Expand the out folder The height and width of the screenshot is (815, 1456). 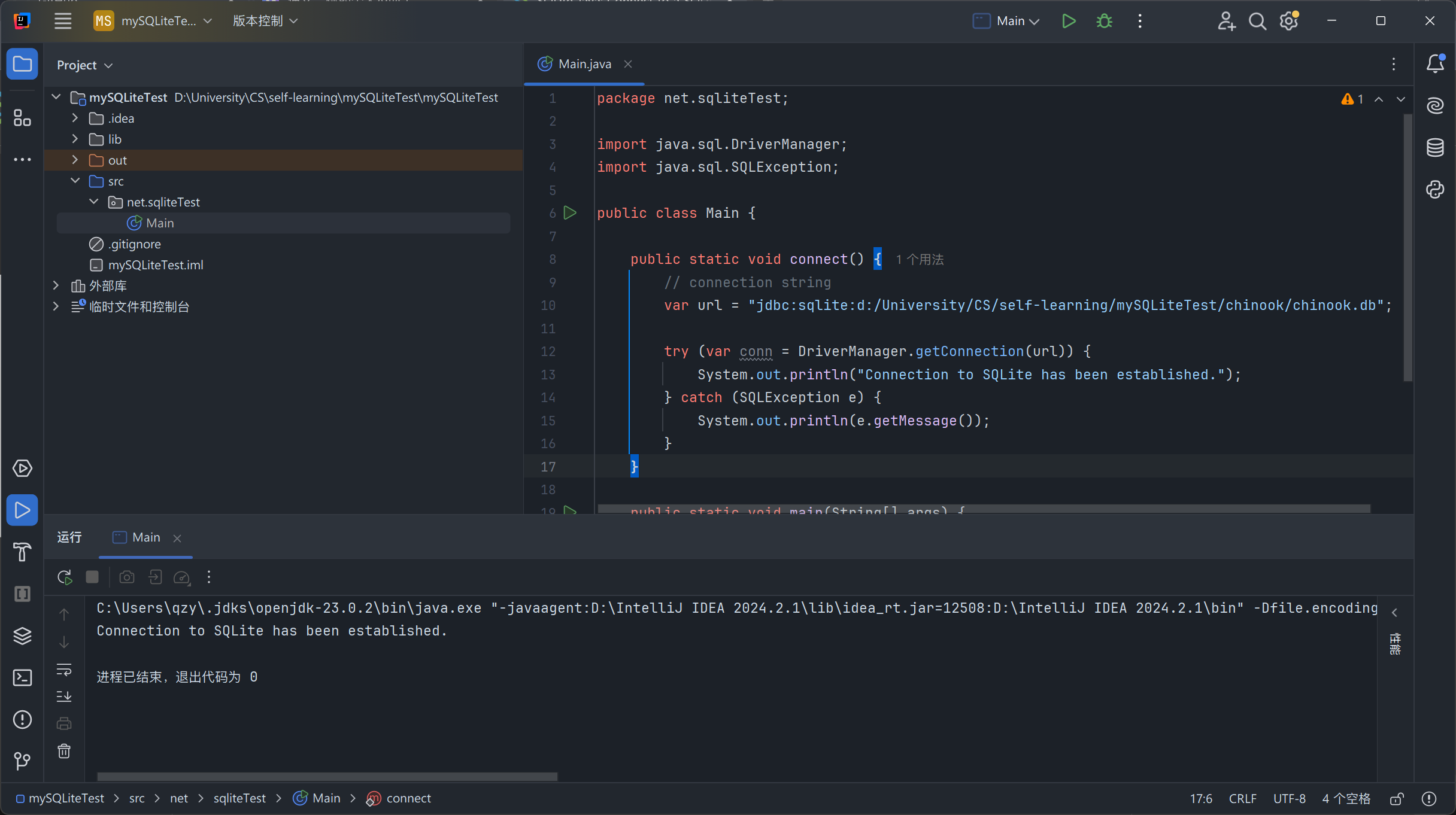point(75,160)
